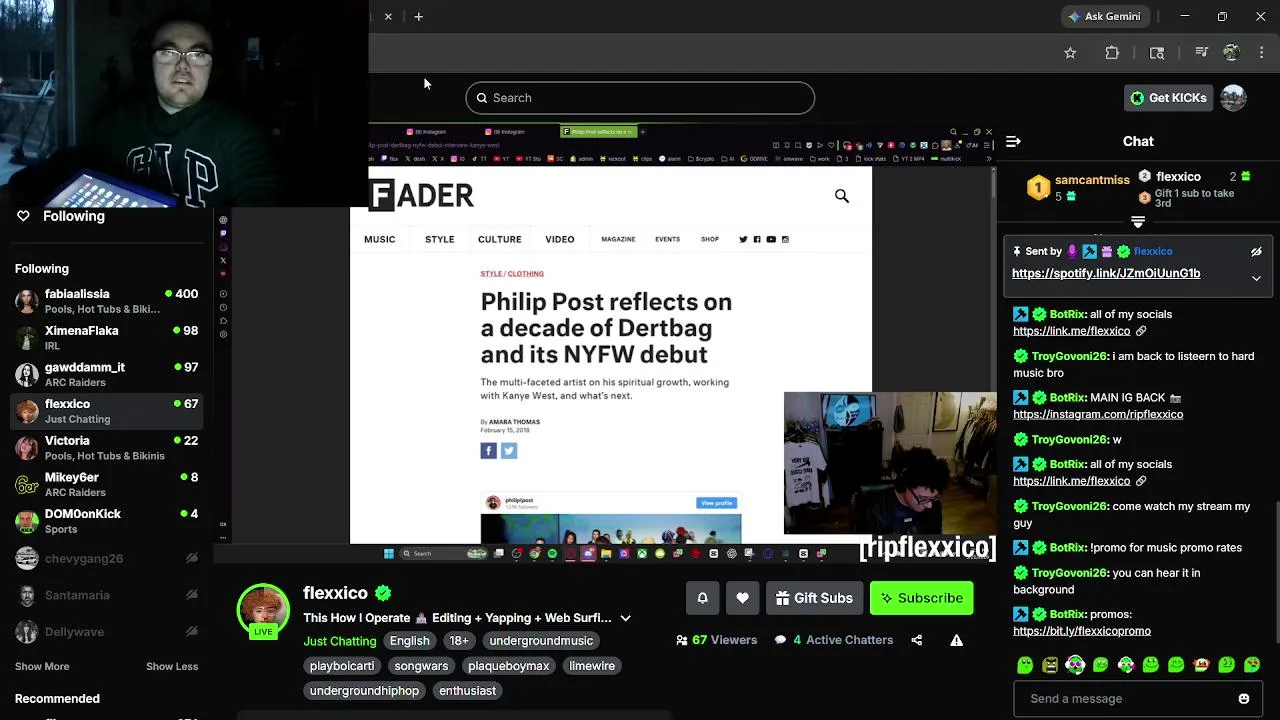Click MAGAZINE in FADER navigation

point(618,240)
